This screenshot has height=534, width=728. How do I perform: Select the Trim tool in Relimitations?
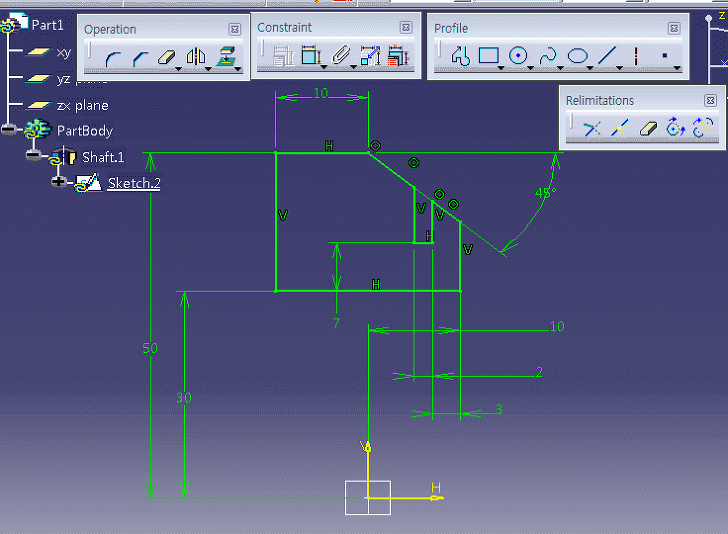pos(592,128)
